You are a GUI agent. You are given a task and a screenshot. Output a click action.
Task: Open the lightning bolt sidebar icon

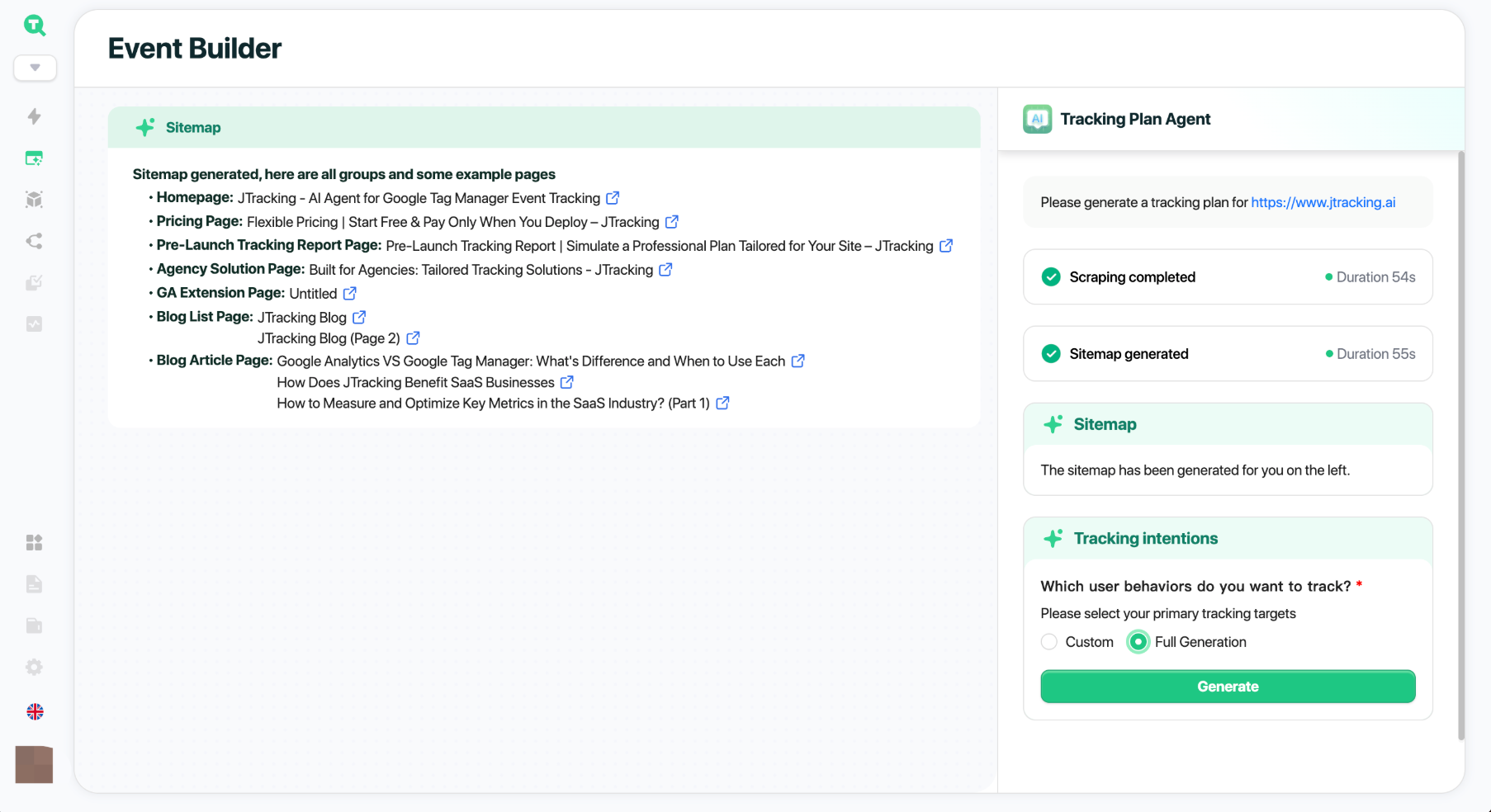35,116
